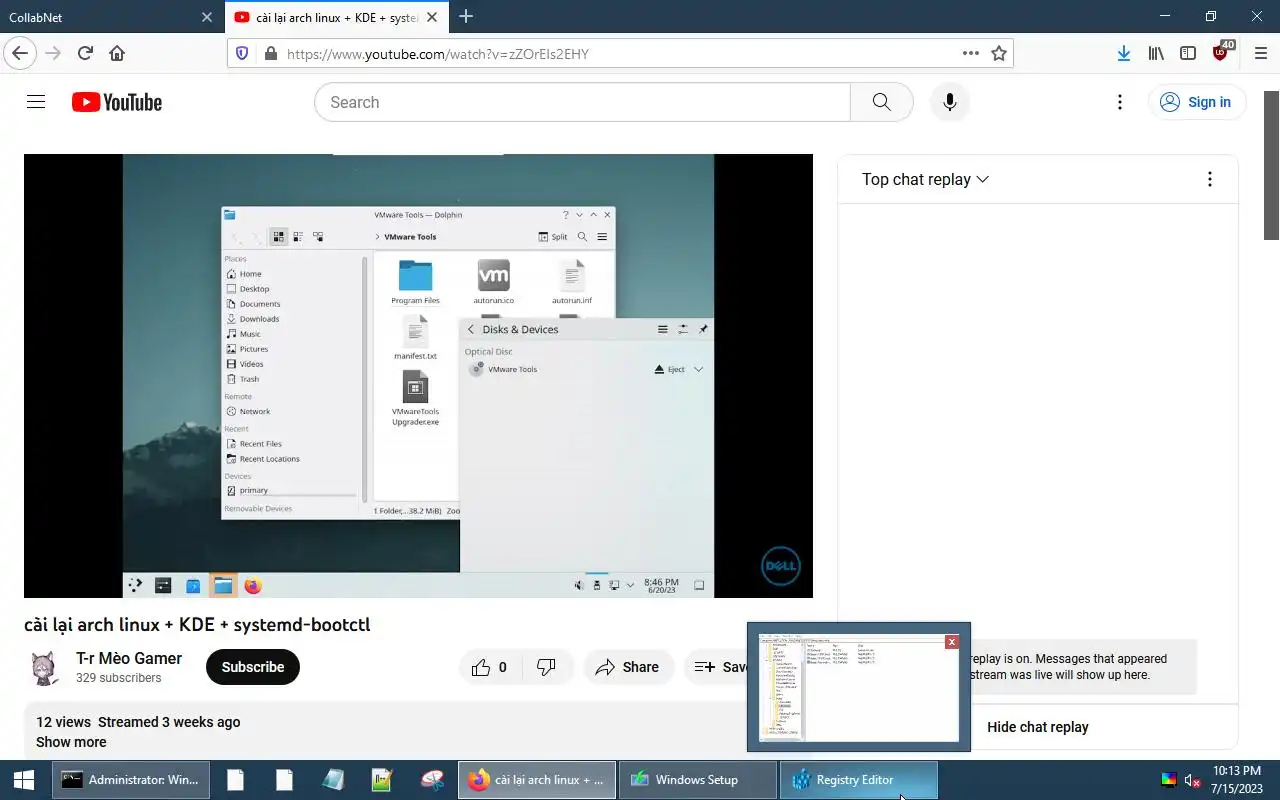Screen dimensions: 1280x800
Task: Open the Firefox home page button
Action: click(117, 53)
